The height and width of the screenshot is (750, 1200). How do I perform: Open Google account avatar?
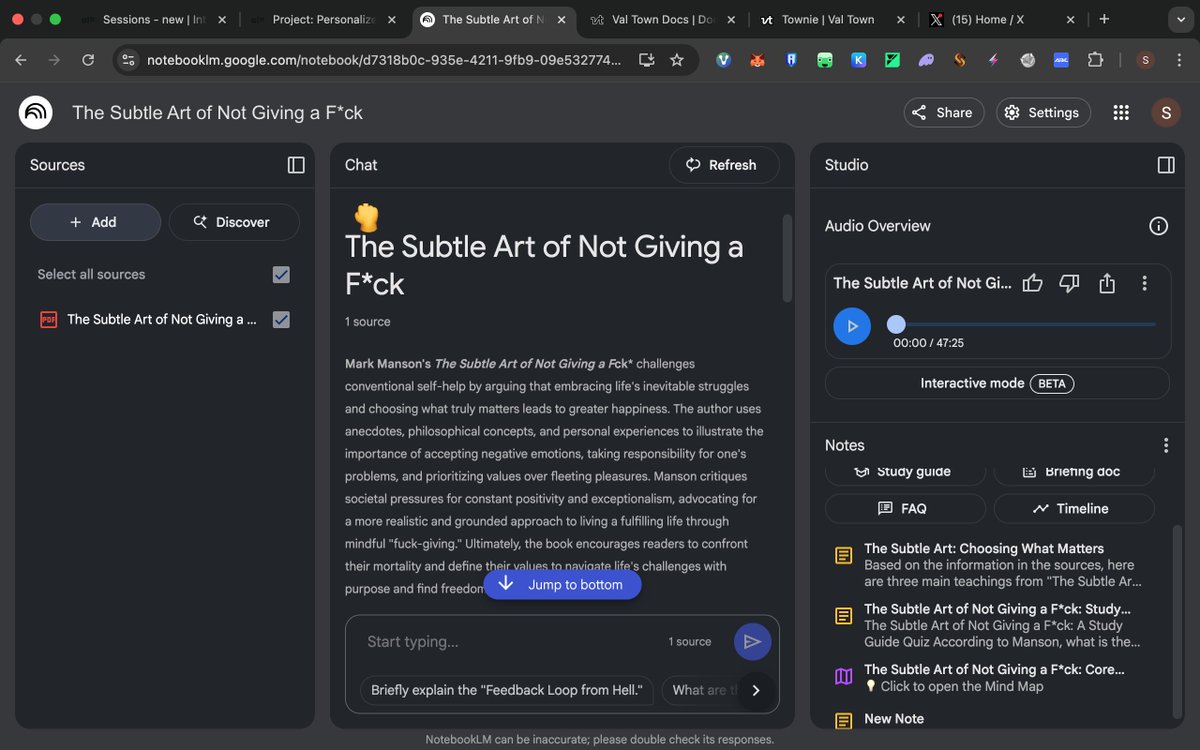pyautogui.click(x=1165, y=113)
